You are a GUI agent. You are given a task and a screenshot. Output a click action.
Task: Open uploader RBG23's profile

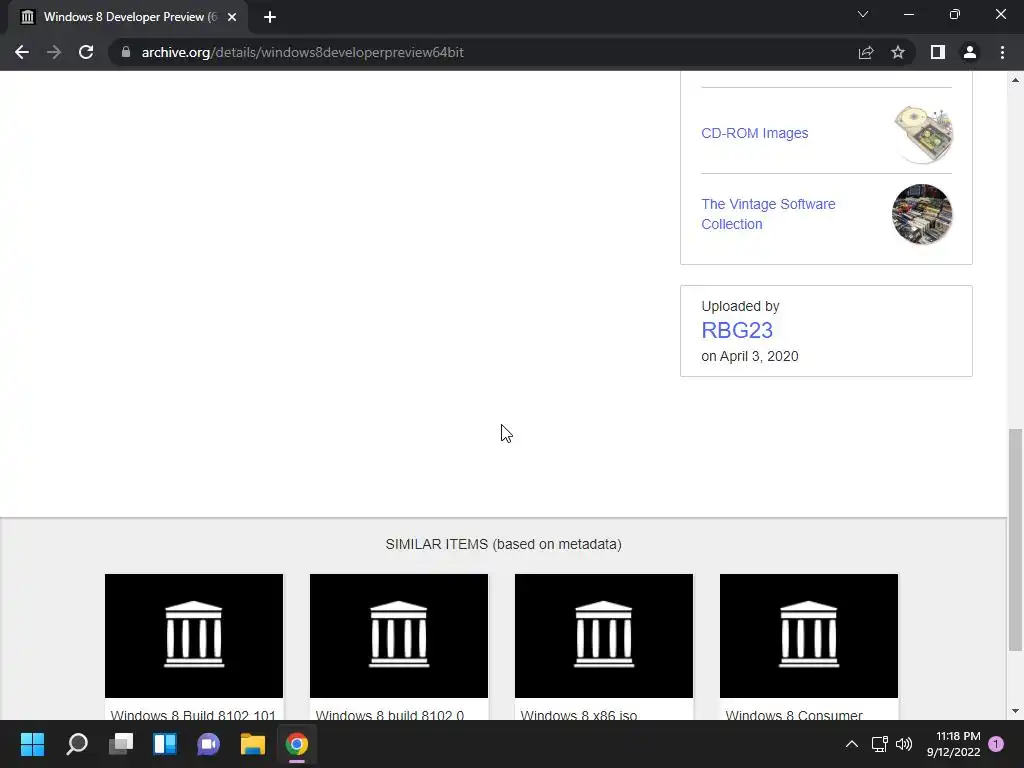(x=737, y=330)
